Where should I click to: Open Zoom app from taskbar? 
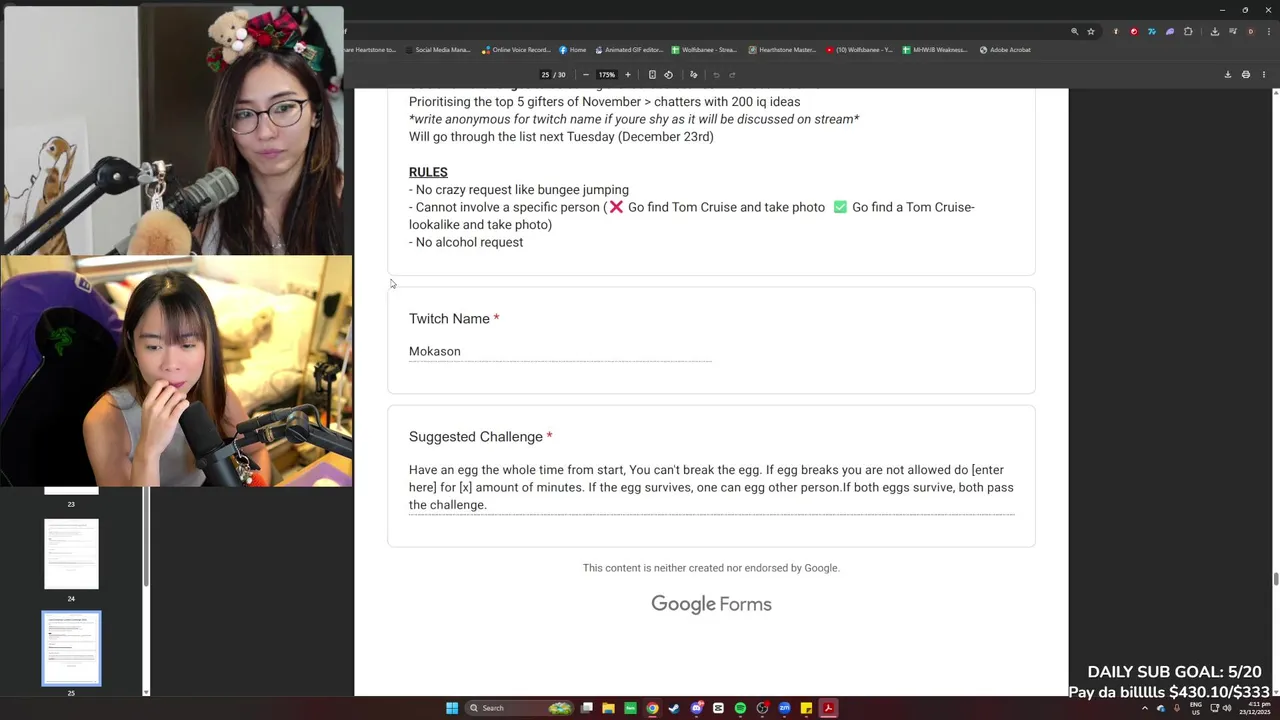[x=784, y=708]
